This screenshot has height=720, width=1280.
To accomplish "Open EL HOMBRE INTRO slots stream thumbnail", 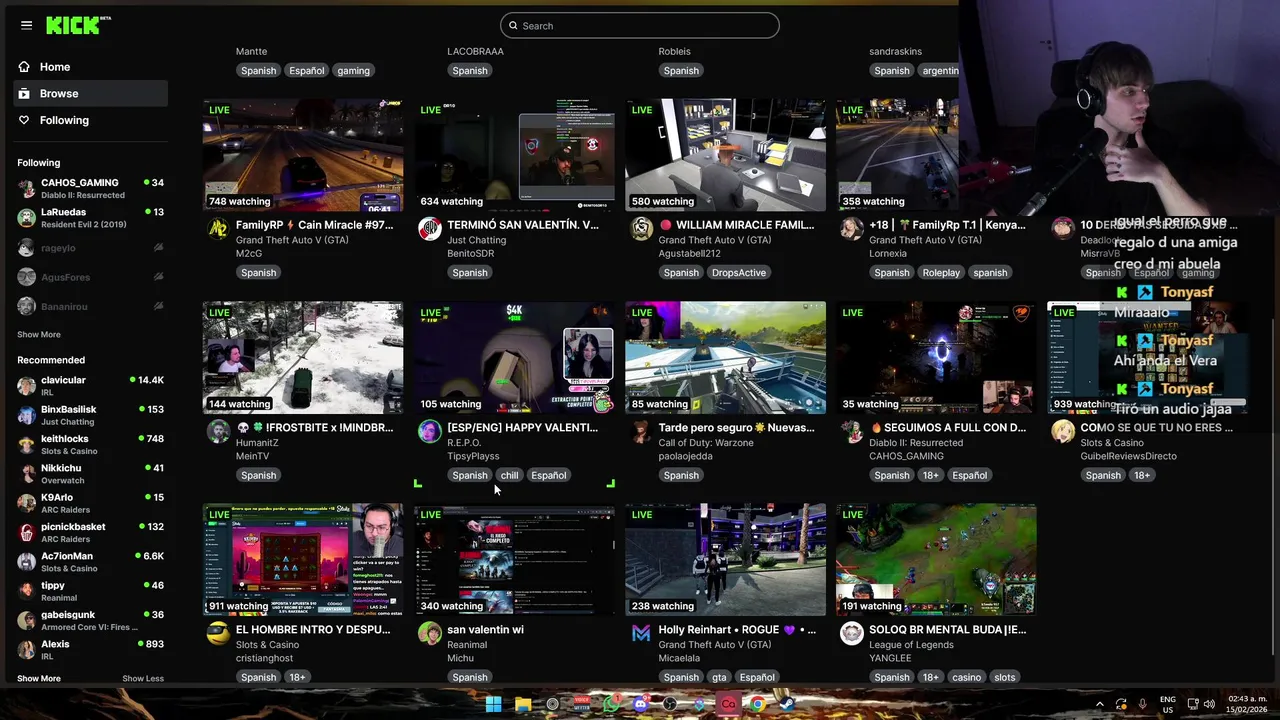I will click(303, 559).
